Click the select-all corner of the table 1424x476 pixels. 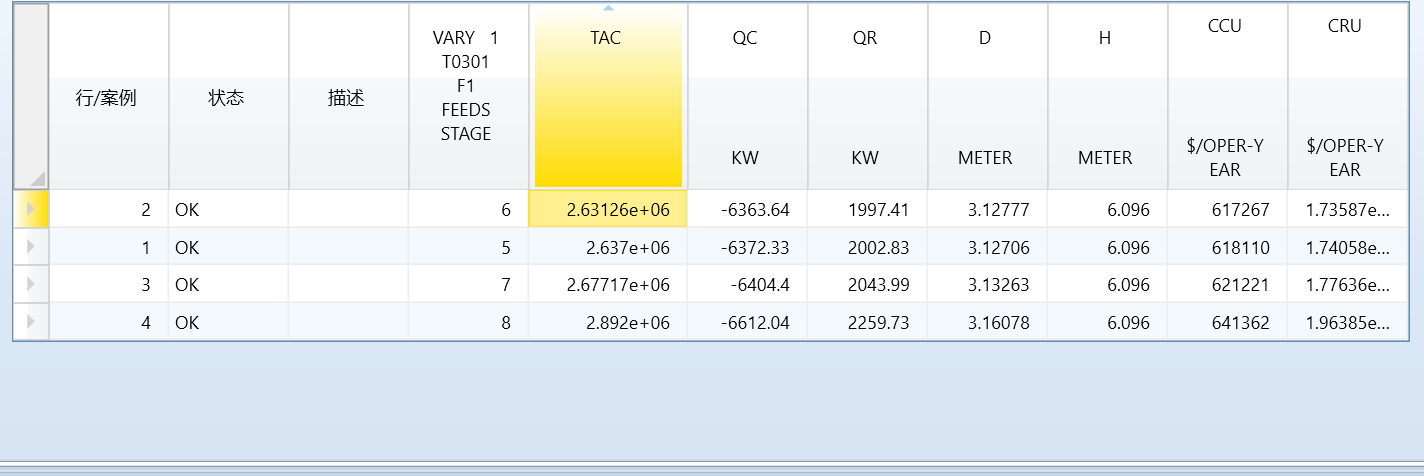pos(31,96)
